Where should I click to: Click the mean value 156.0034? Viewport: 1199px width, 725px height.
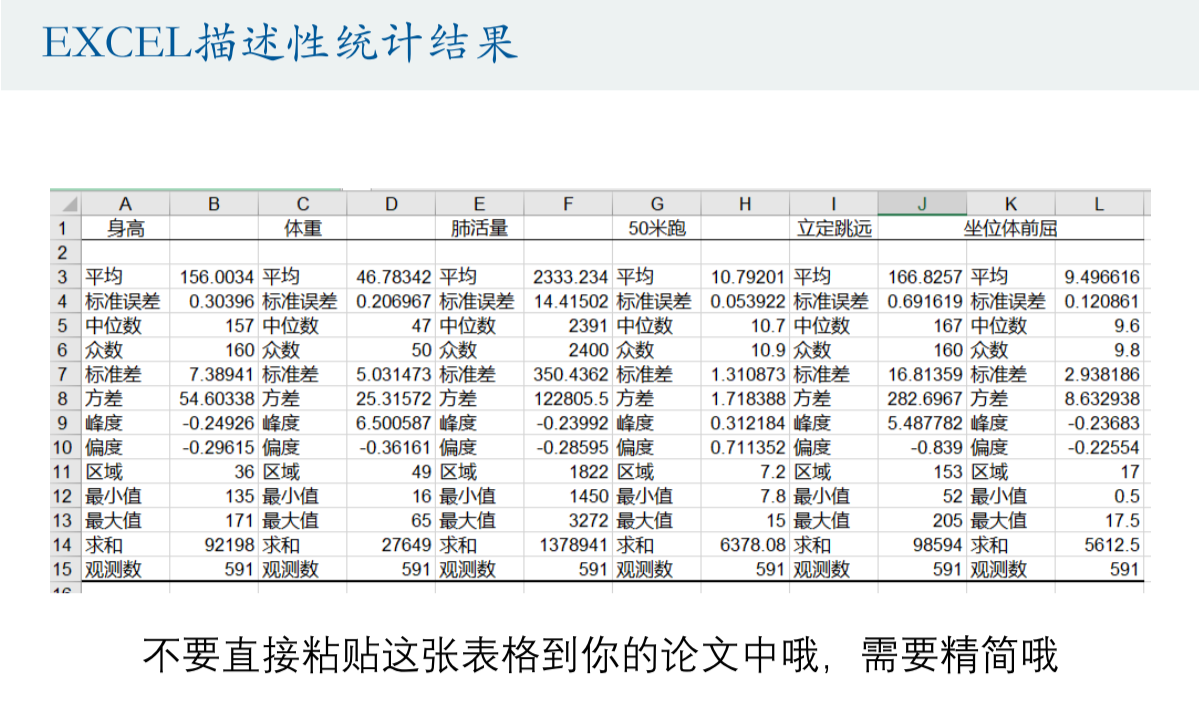click(216, 277)
